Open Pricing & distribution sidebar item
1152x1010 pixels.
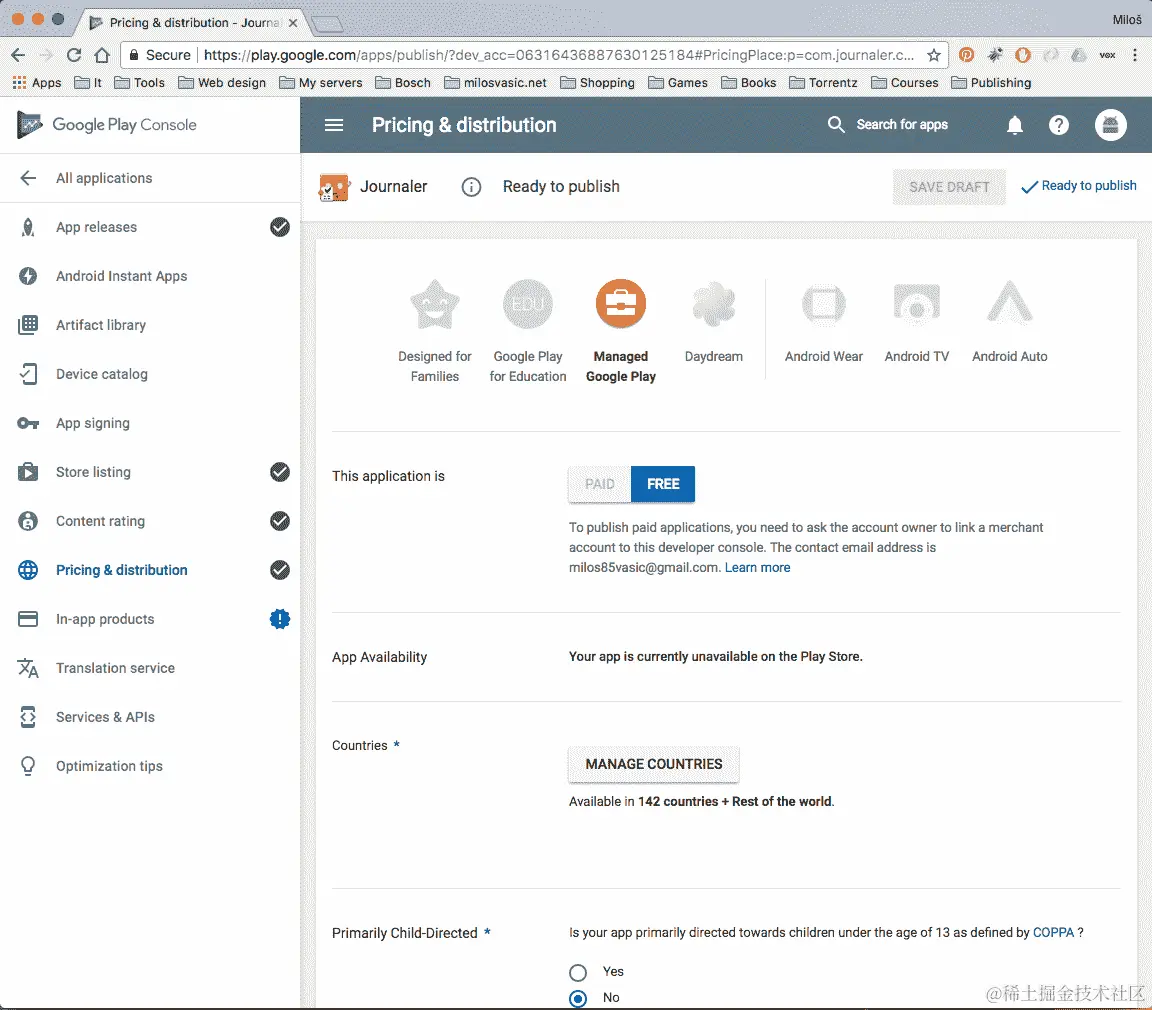click(x=121, y=570)
